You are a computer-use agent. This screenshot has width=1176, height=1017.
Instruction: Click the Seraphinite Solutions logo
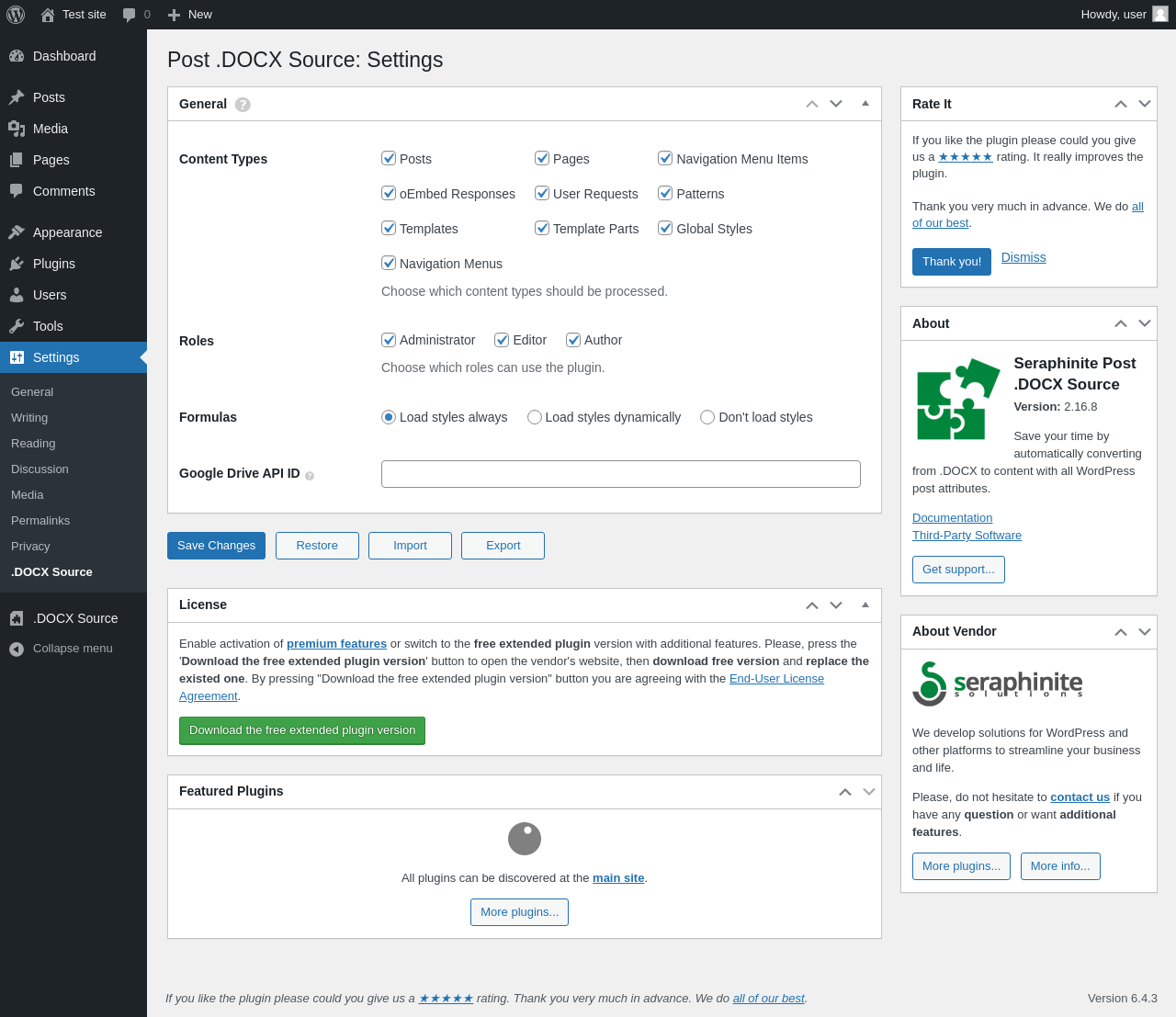click(998, 684)
